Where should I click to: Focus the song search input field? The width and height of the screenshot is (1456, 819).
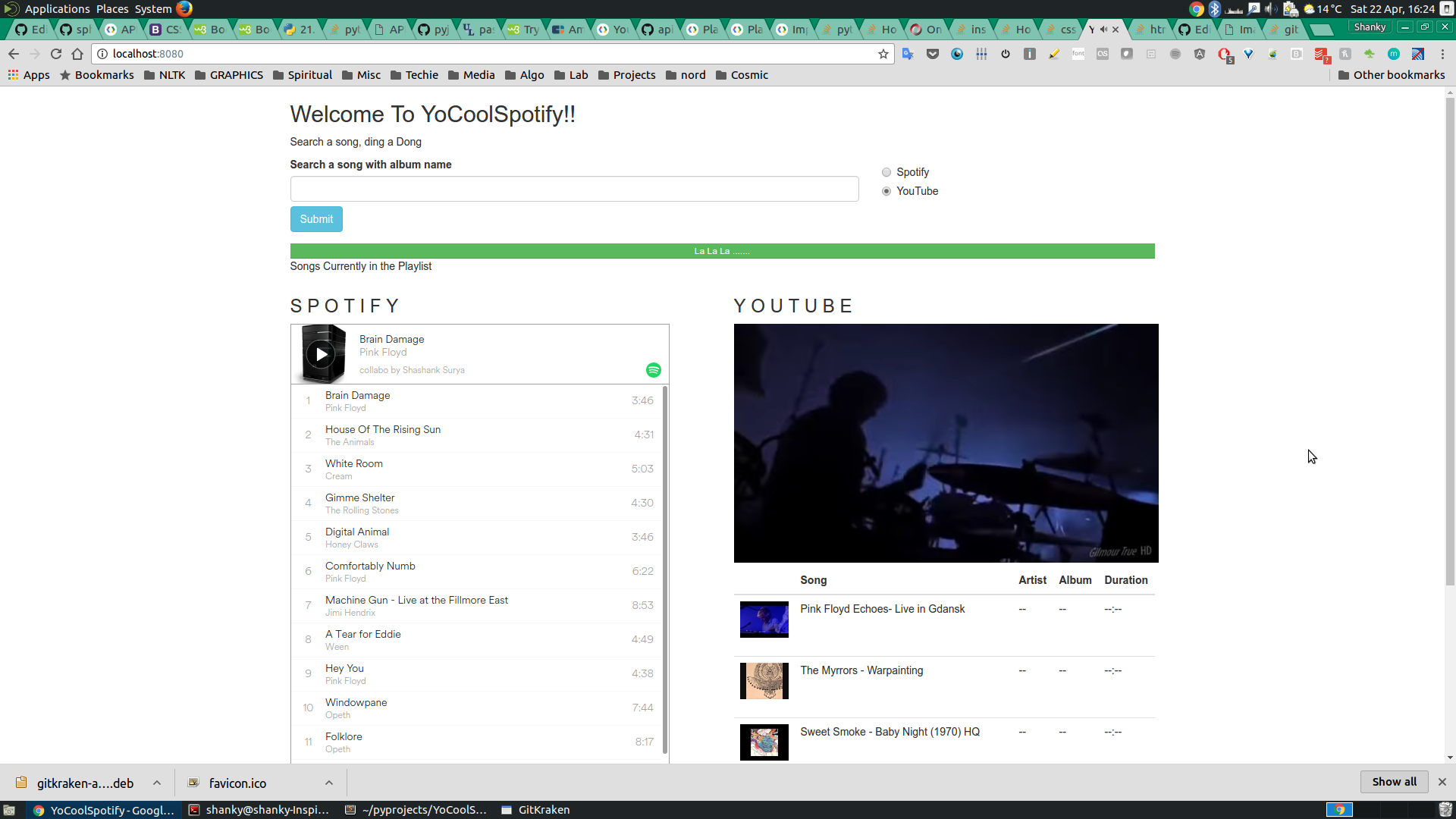(x=574, y=189)
